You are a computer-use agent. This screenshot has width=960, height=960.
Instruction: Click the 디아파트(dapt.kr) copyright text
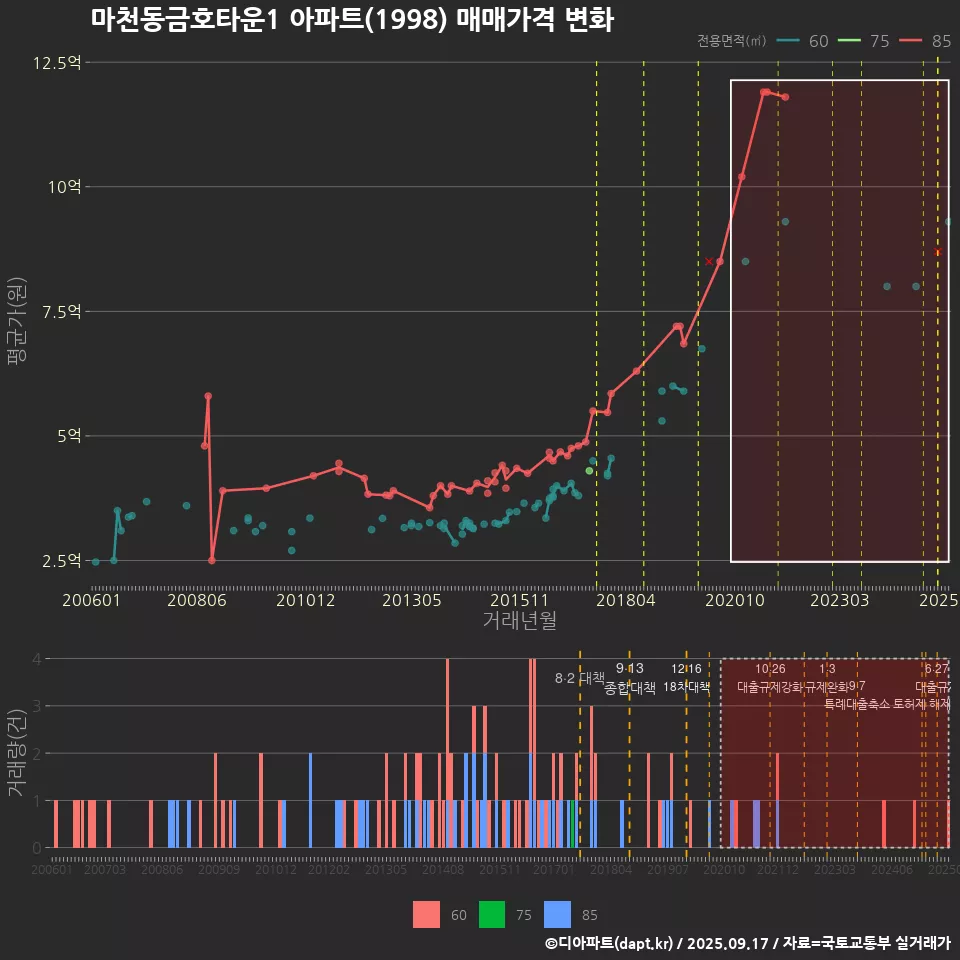610,943
